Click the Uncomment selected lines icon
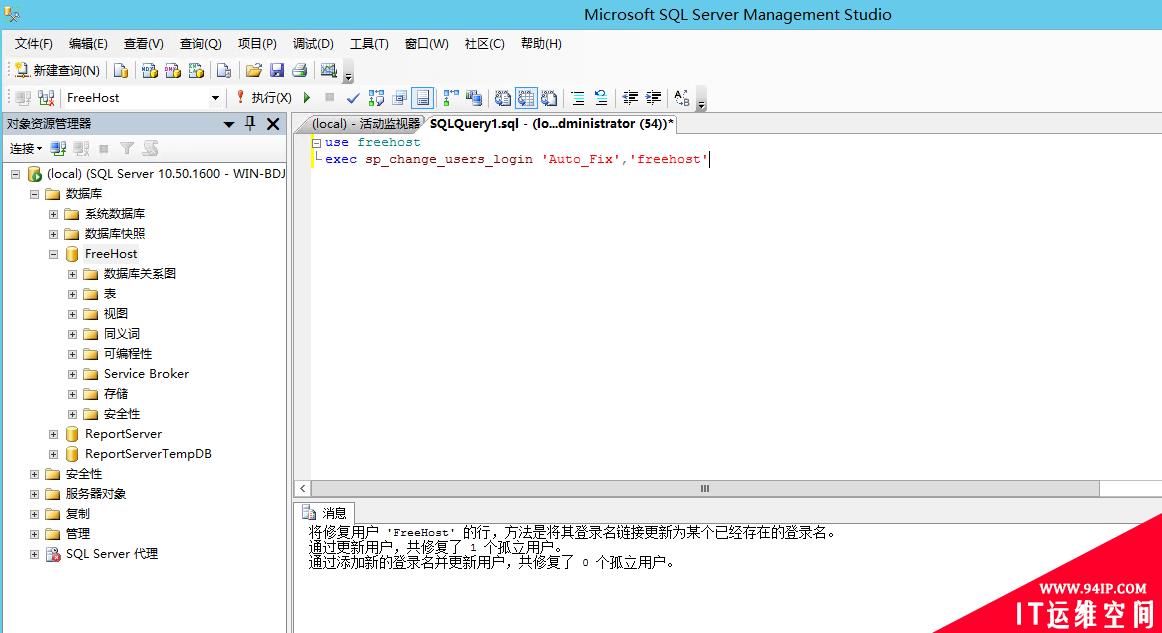 601,98
